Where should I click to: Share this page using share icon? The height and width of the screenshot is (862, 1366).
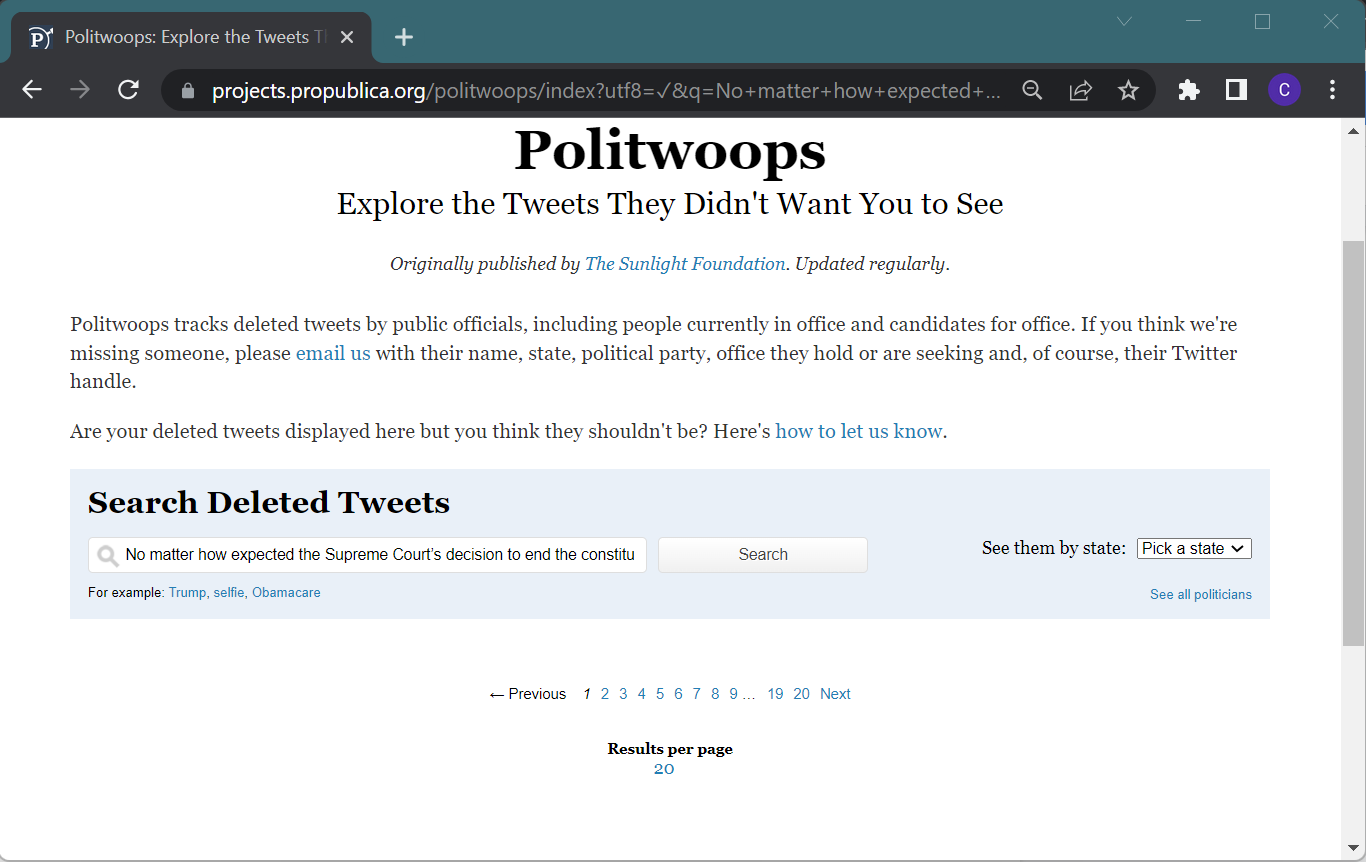coord(1080,91)
